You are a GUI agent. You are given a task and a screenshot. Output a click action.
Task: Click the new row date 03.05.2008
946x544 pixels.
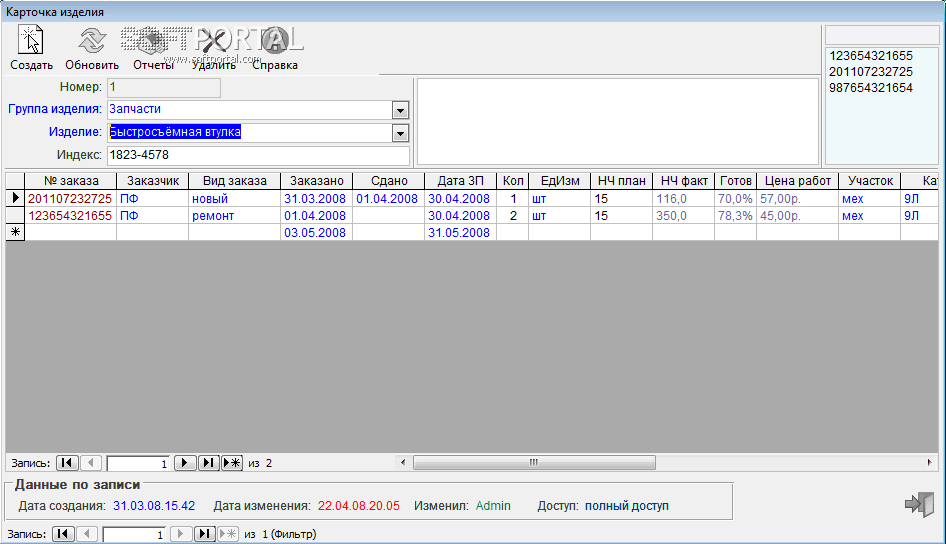(x=316, y=232)
